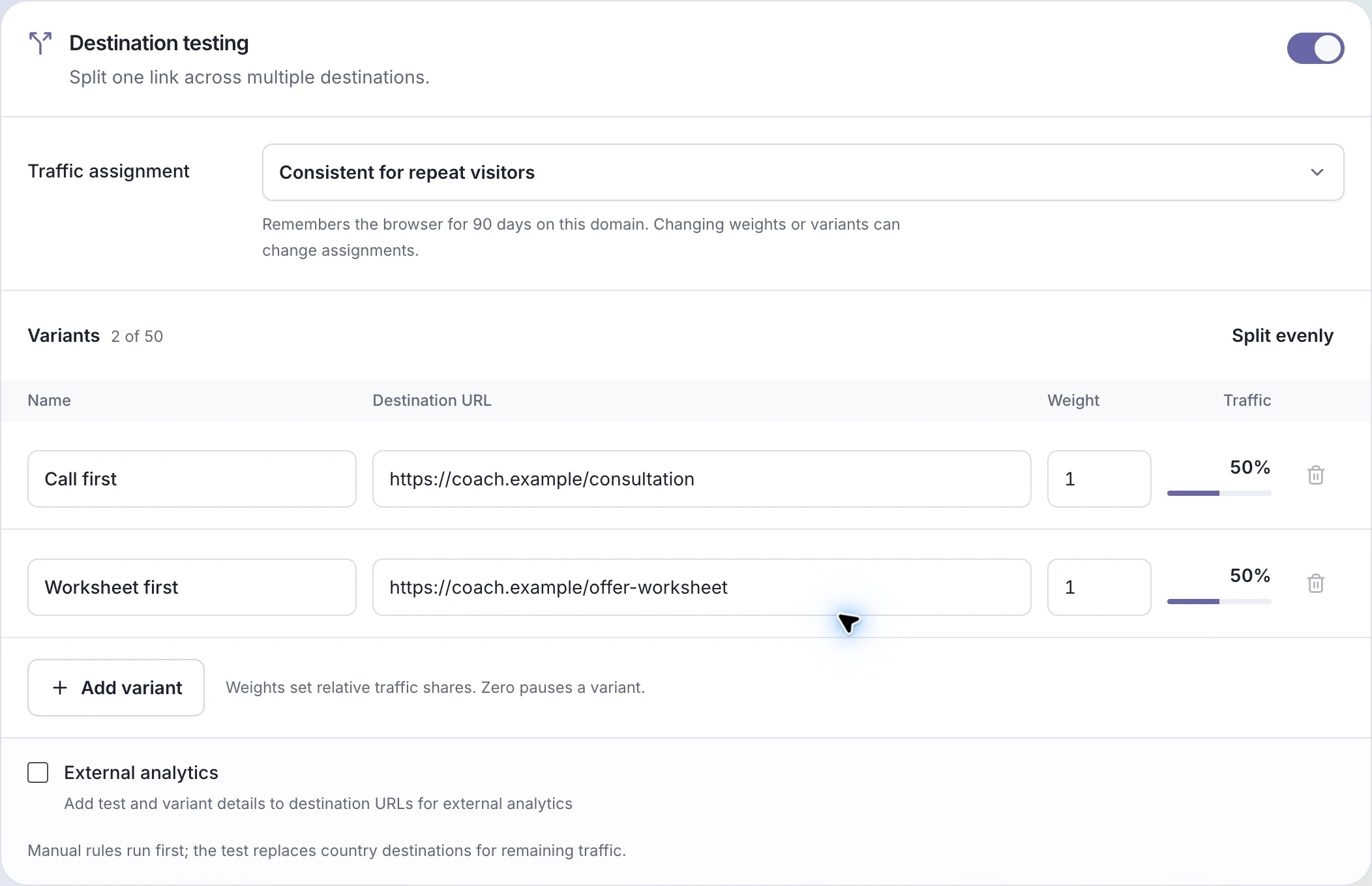Click the traffic bar for Call first
Viewport: 1372px width, 886px height.
[1219, 493]
